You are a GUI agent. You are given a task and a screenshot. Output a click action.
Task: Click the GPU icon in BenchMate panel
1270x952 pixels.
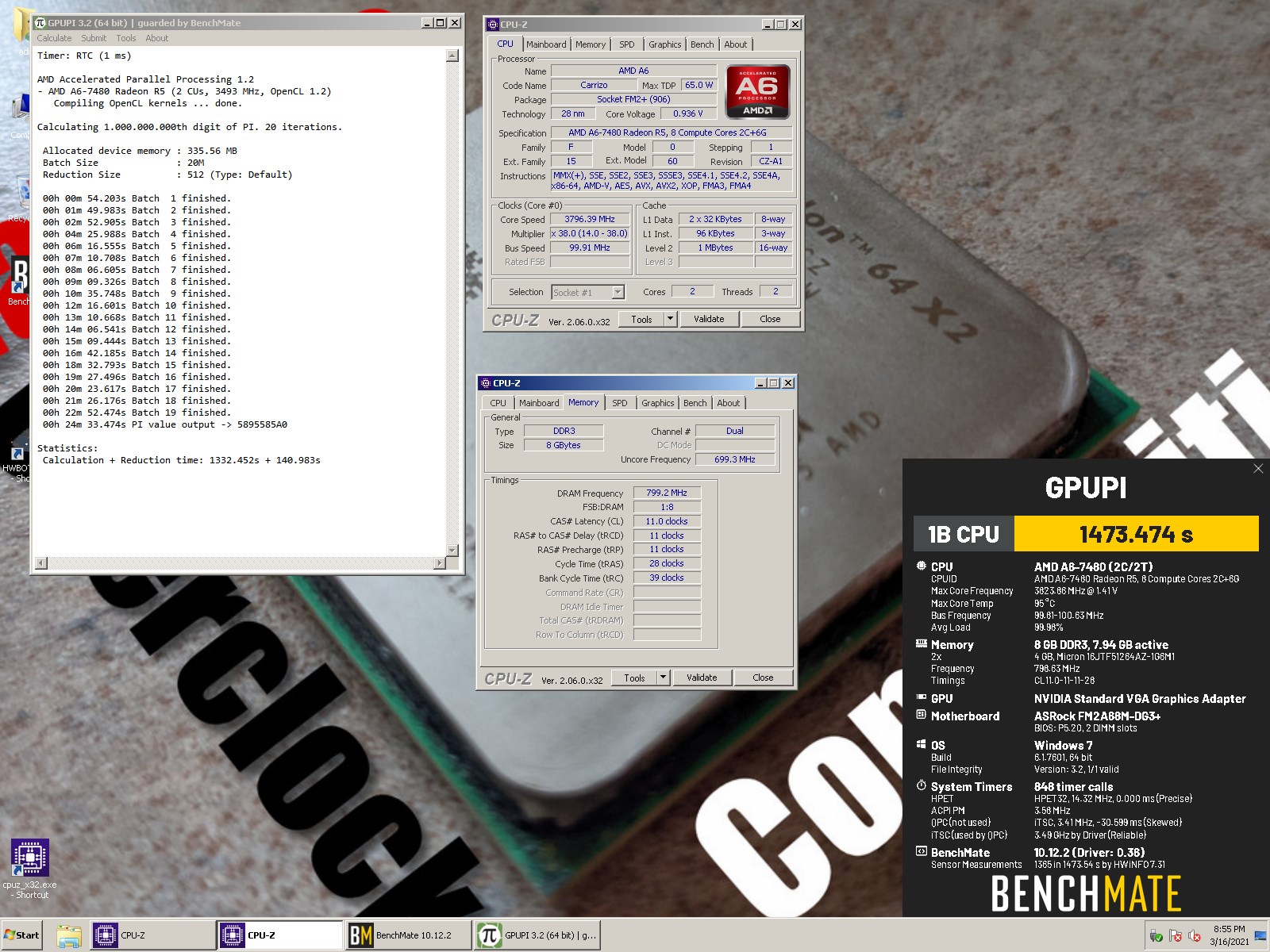922,697
